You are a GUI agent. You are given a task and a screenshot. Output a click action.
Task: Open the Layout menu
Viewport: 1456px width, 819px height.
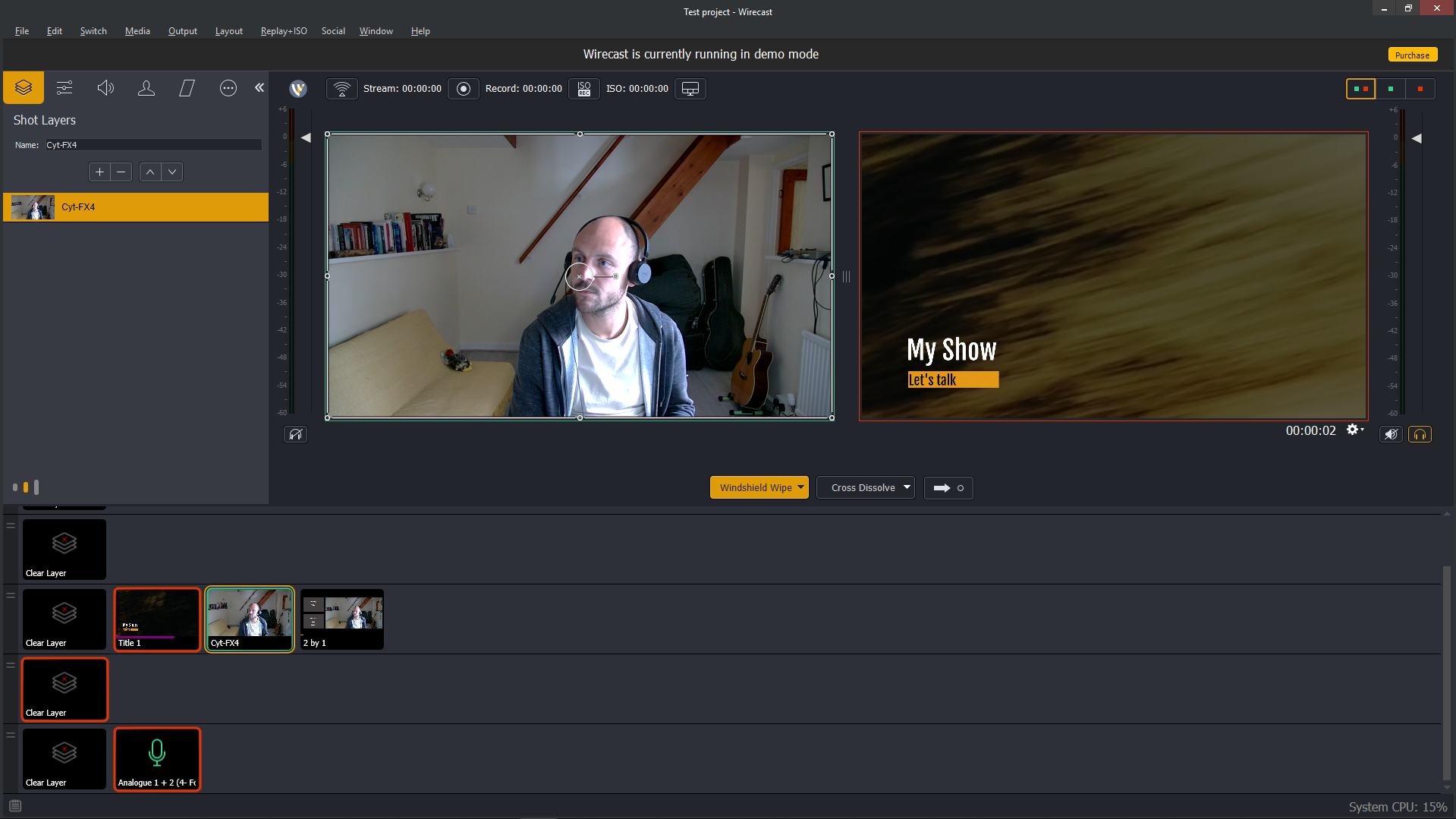point(229,31)
